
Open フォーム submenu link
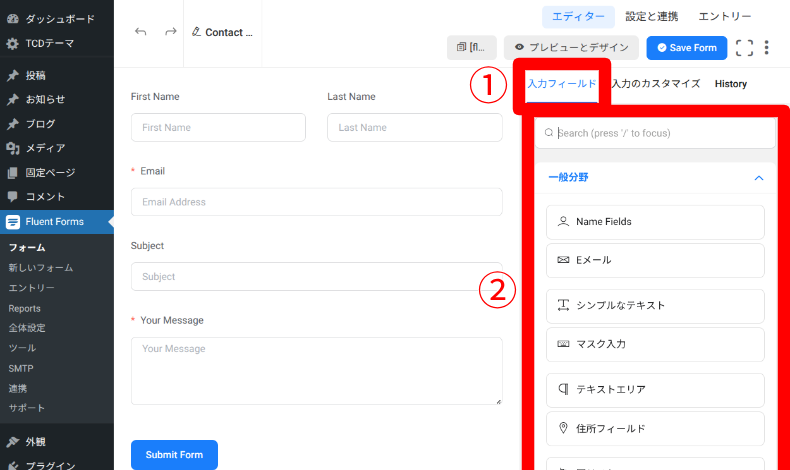coord(27,248)
